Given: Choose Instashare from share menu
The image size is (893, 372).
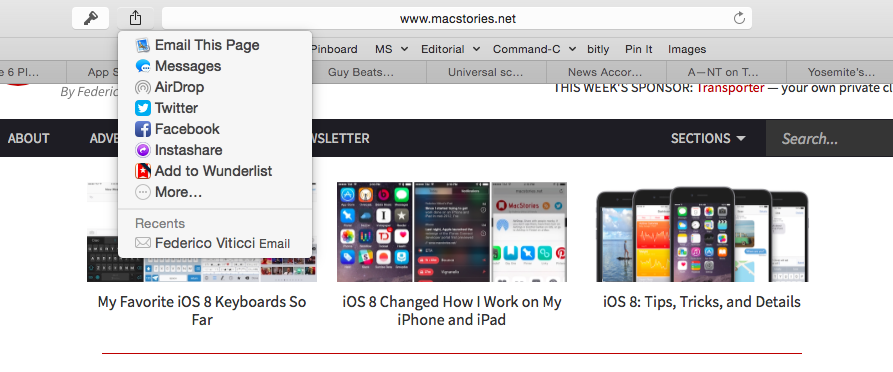Looking at the screenshot, I should [215, 150].
